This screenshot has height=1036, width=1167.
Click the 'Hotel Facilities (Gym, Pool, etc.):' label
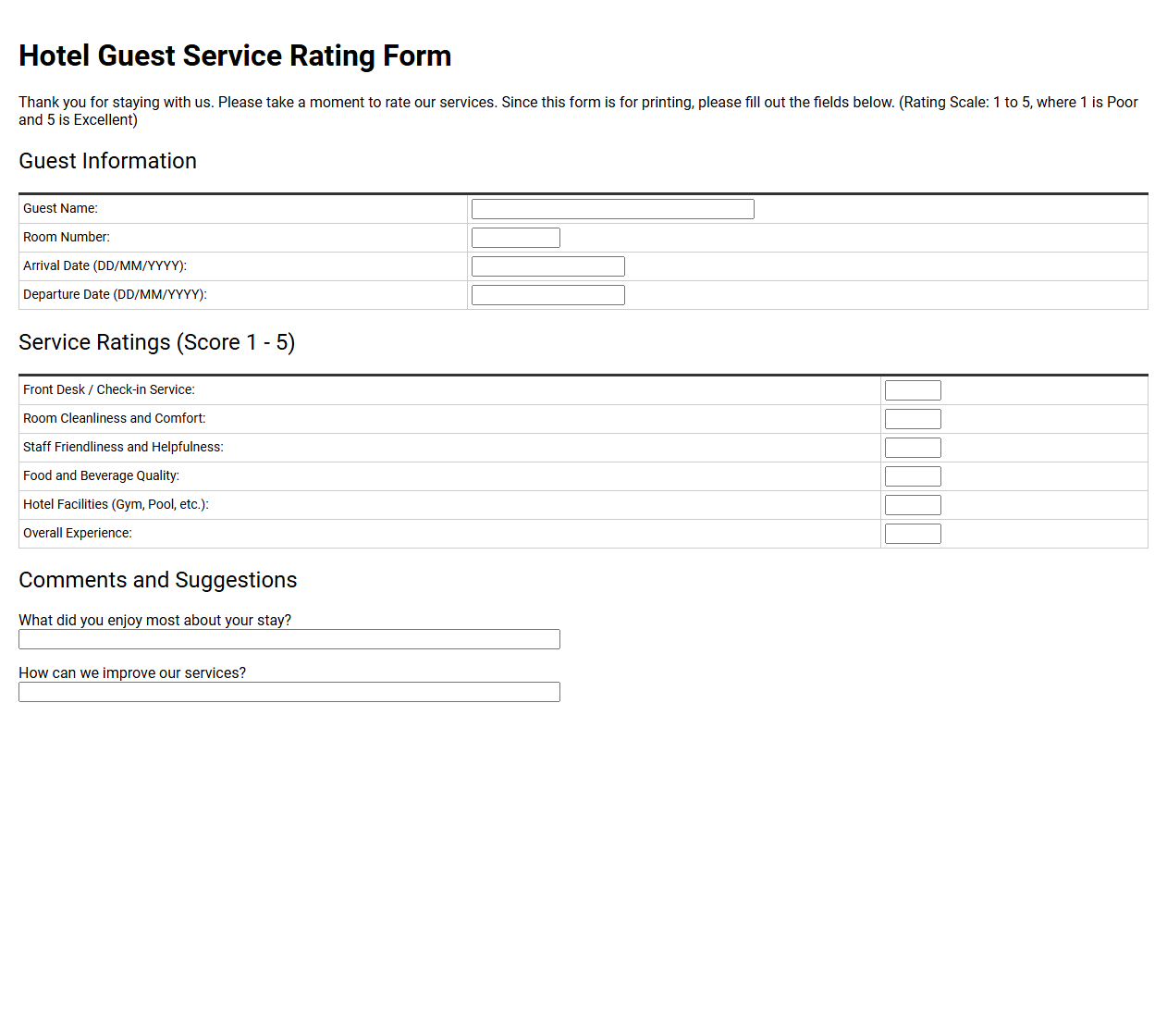[x=116, y=505]
